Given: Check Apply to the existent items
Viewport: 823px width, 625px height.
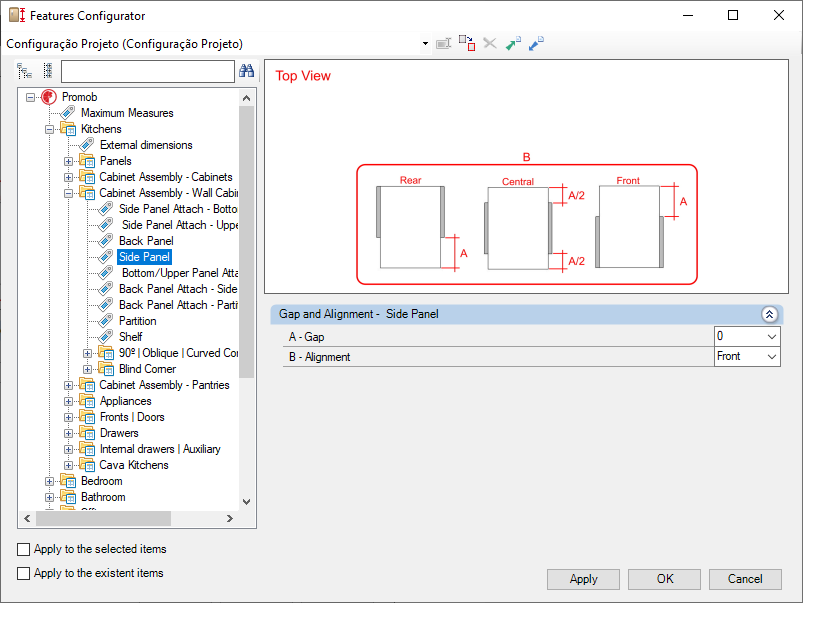Looking at the screenshot, I should pyautogui.click(x=24, y=573).
